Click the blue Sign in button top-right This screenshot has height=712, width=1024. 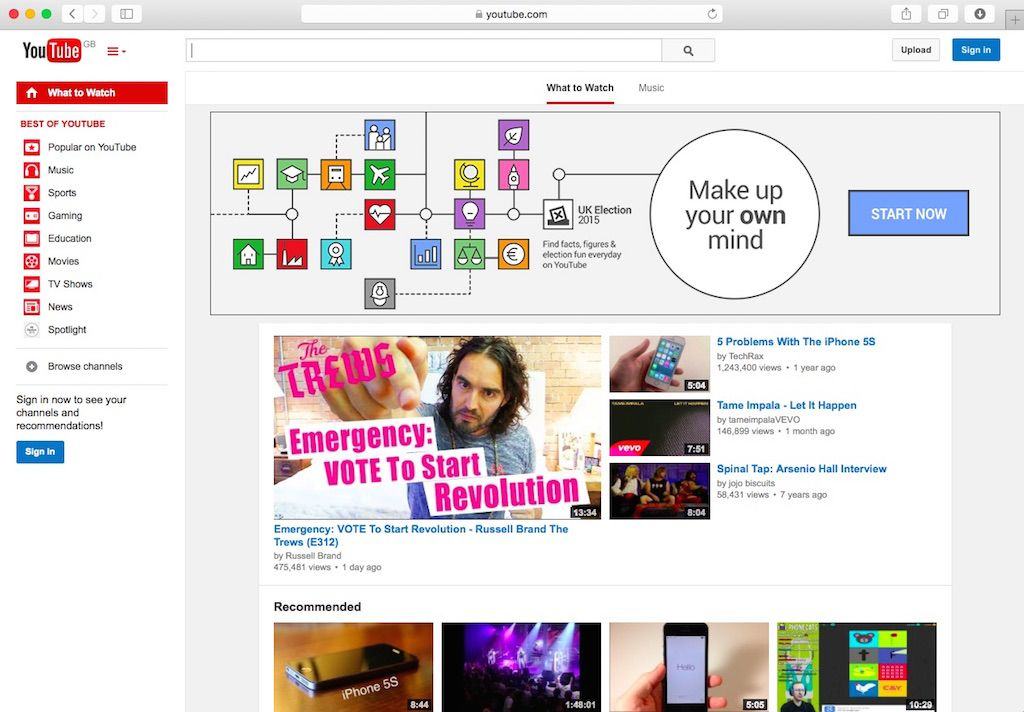[975, 50]
